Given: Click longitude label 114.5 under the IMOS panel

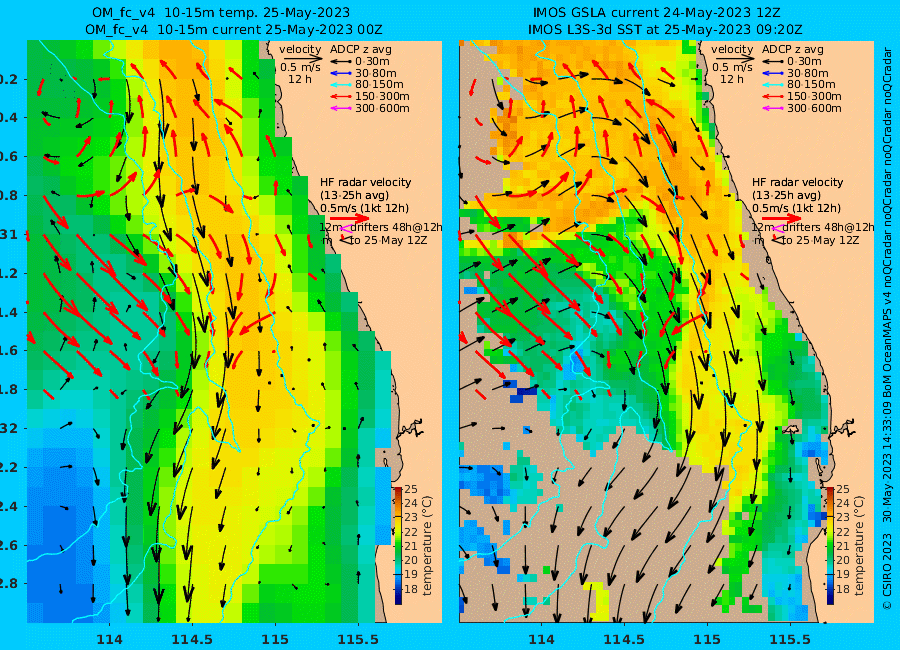Looking at the screenshot, I should click(624, 639).
